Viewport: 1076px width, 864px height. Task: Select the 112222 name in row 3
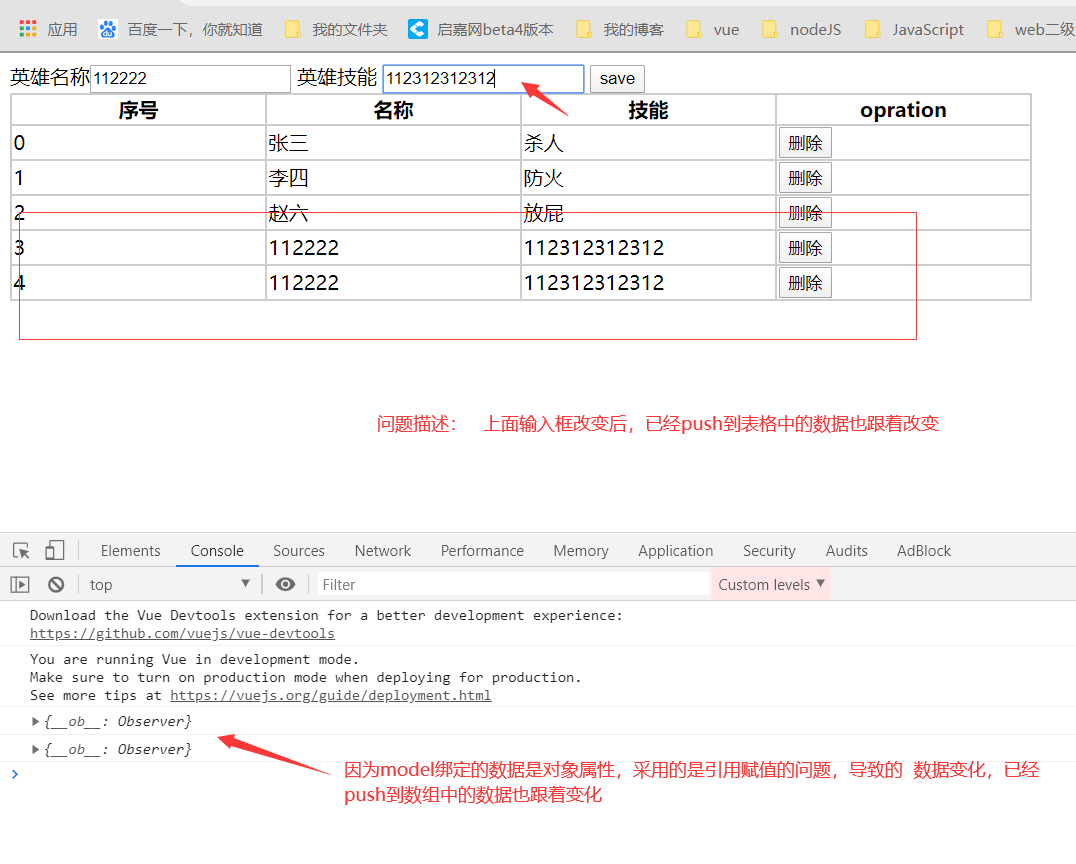pyautogui.click(x=393, y=248)
